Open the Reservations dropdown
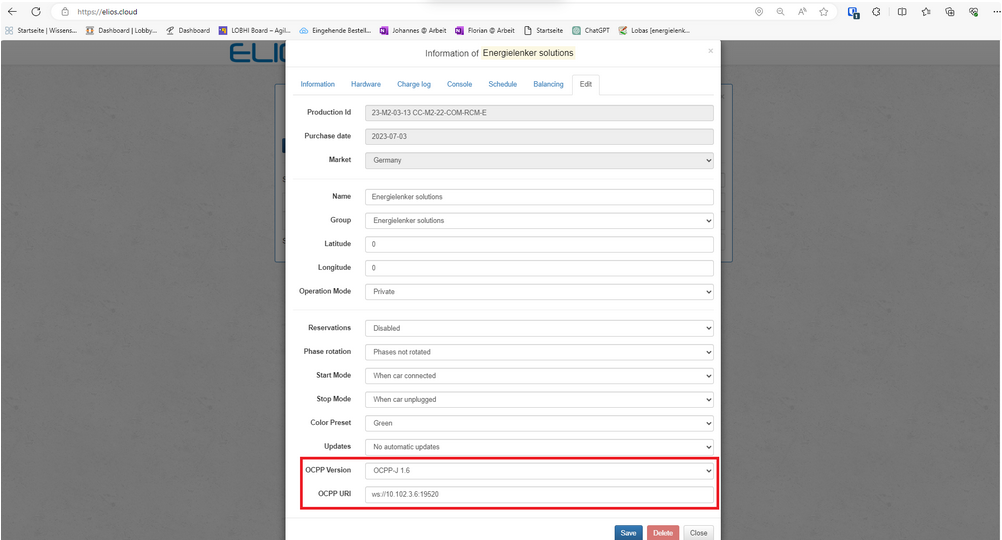Image resolution: width=1002 pixels, height=540 pixels. pyautogui.click(x=539, y=328)
